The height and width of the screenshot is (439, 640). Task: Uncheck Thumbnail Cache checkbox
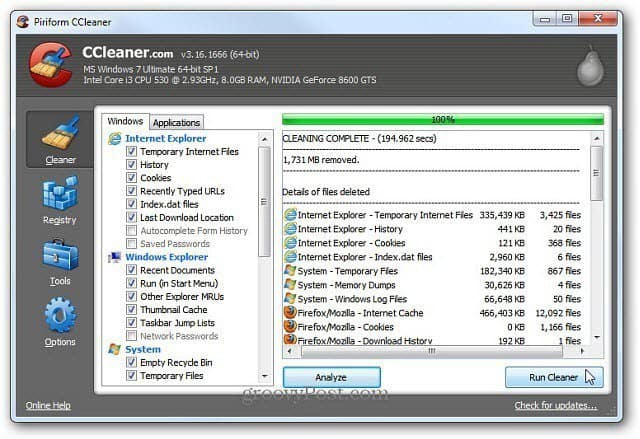pos(131,309)
